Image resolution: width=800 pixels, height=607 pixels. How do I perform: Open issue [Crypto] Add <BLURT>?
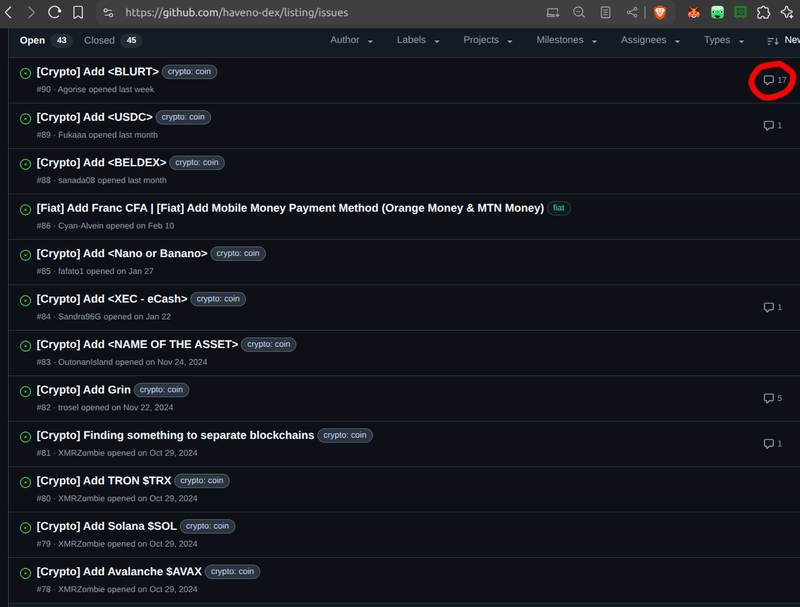(x=97, y=72)
